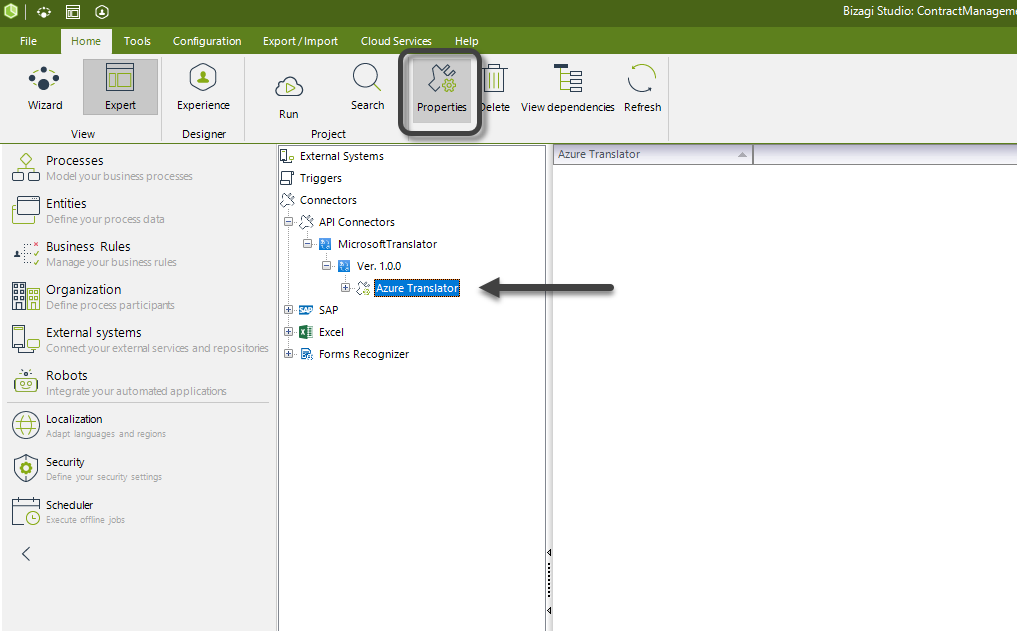
Task: Select Connectors in tree
Action: coord(328,200)
